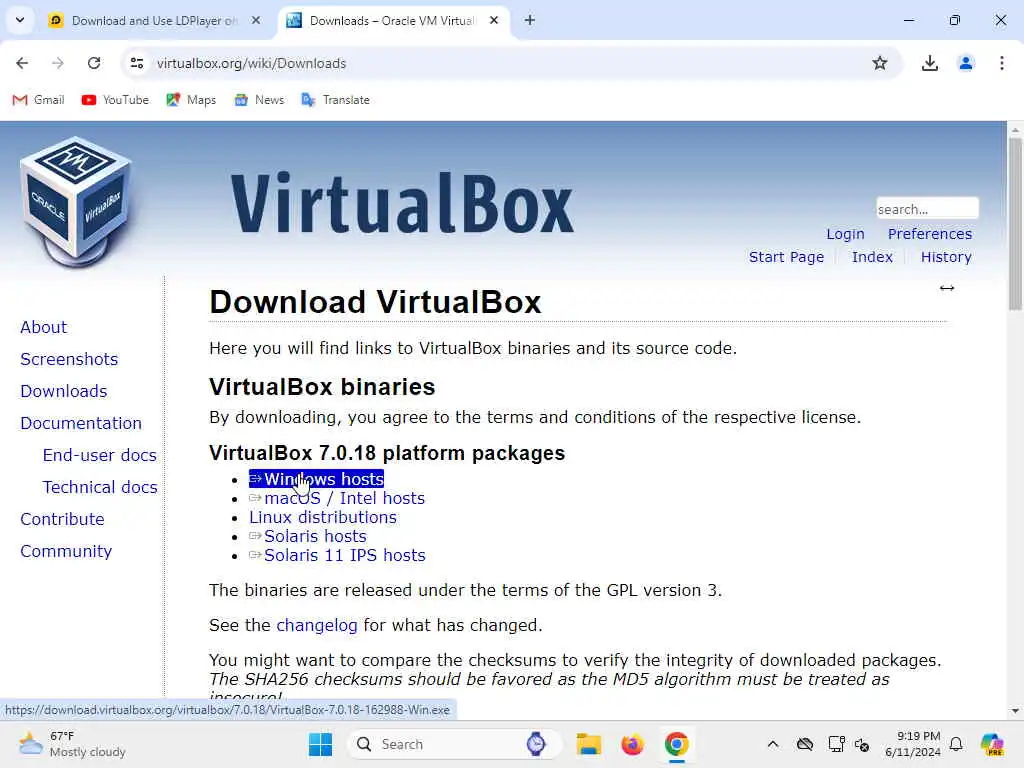Open the YouTube bookmark
Image resolution: width=1024 pixels, height=768 pixels.
115,100
